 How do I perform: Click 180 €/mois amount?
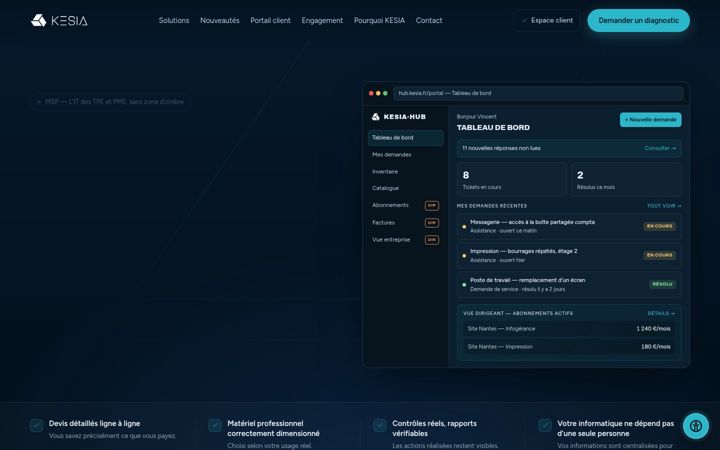655,347
